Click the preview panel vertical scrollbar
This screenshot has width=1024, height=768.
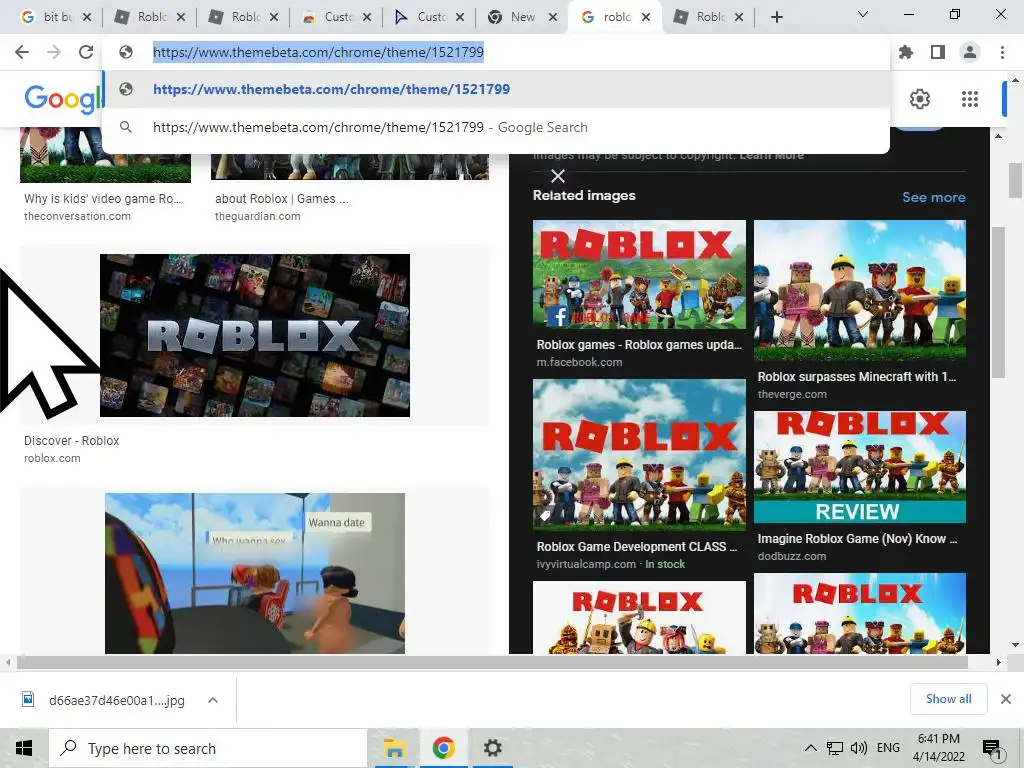pos(998,302)
